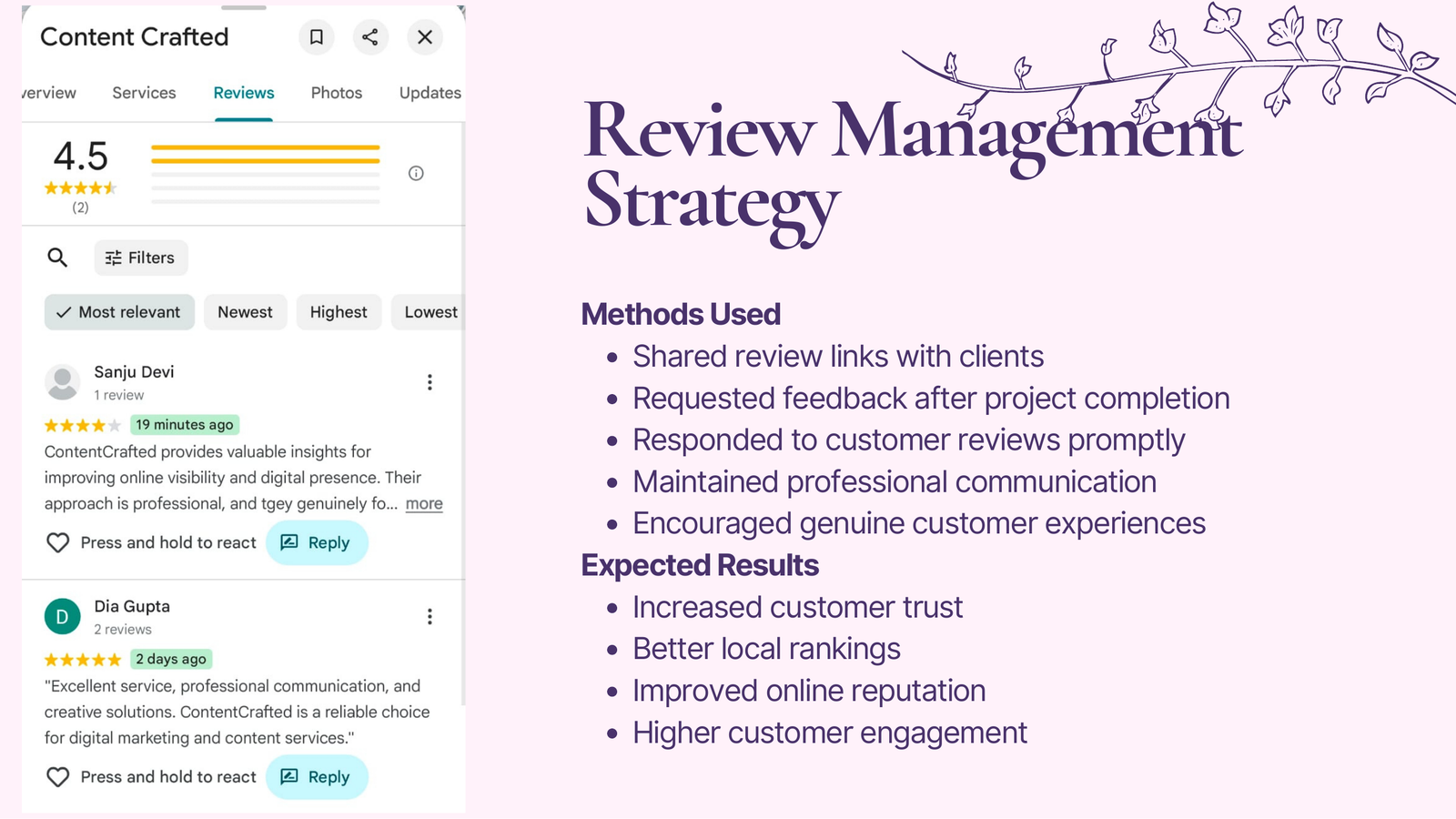This screenshot has width=1456, height=819.
Task: Click Shared review links with clients
Action: click(x=838, y=356)
